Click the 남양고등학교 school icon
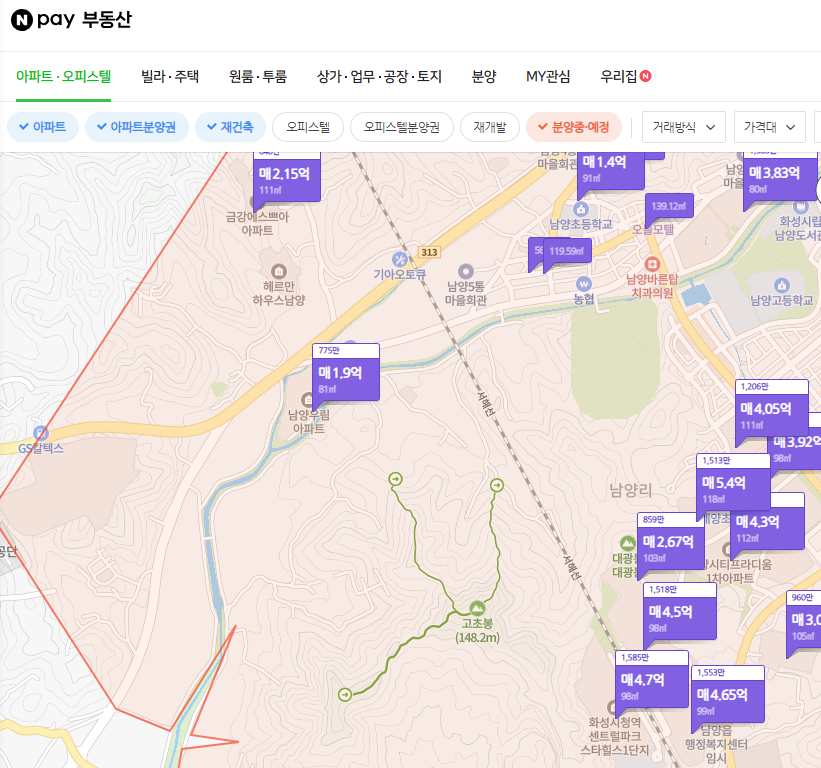This screenshot has width=821, height=768. [x=782, y=285]
